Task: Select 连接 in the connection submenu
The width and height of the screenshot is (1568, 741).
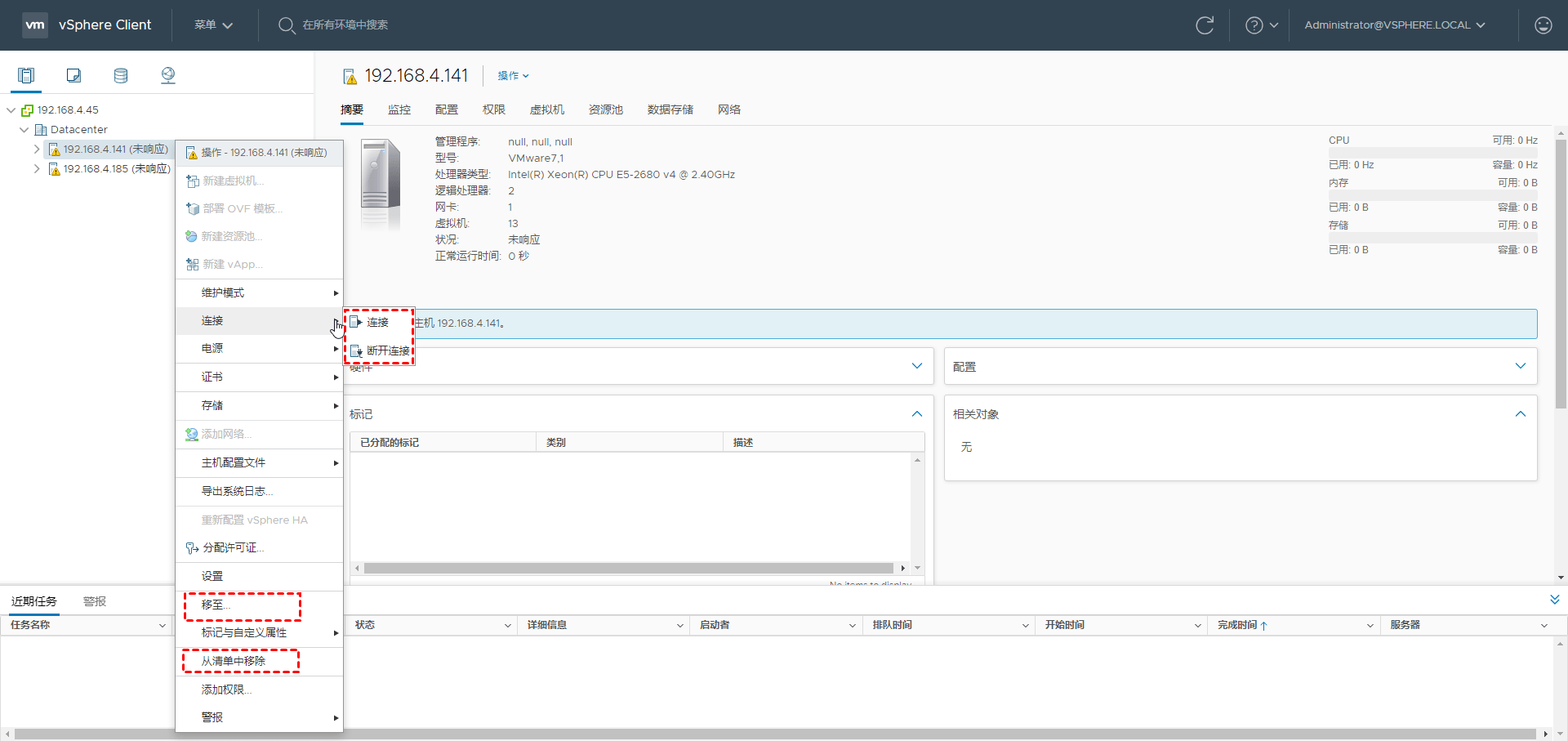Action: (379, 323)
